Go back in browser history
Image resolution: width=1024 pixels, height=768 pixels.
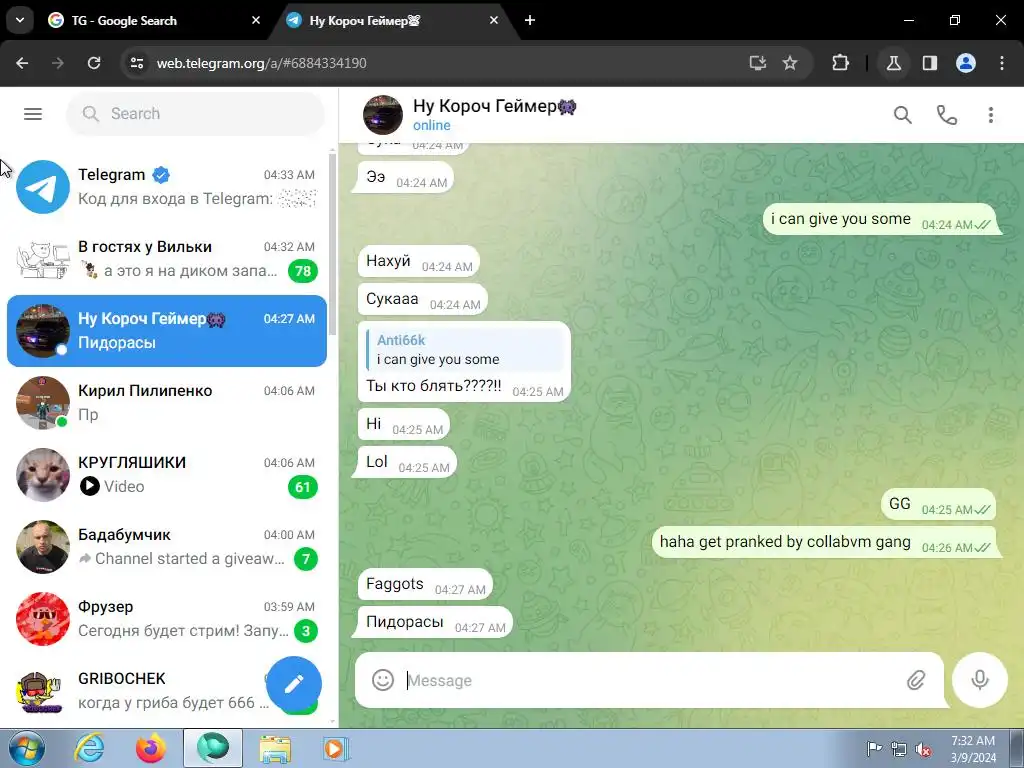pos(22,63)
